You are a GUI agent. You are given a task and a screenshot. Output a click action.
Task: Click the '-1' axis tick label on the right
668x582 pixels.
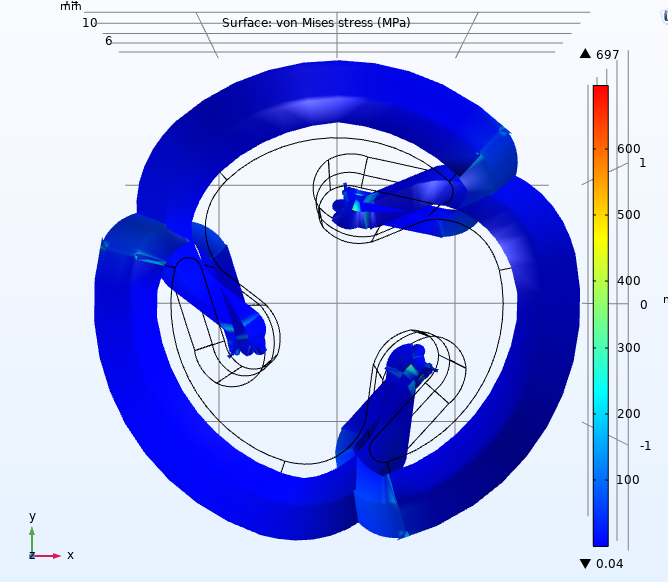[x=646, y=446]
